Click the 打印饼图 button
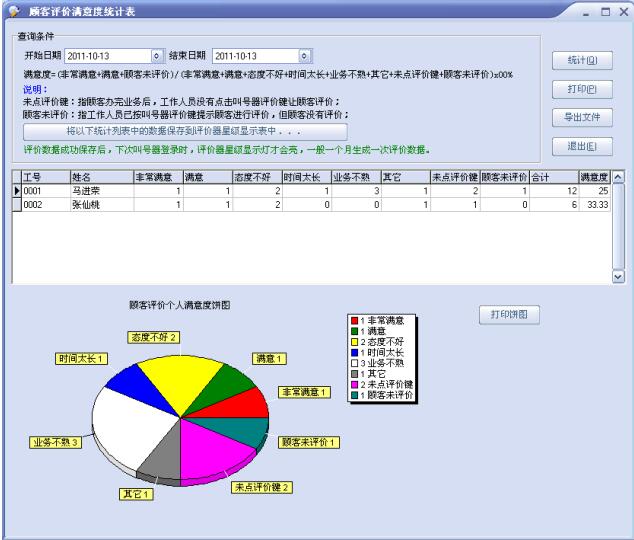The image size is (634, 540). [510, 314]
